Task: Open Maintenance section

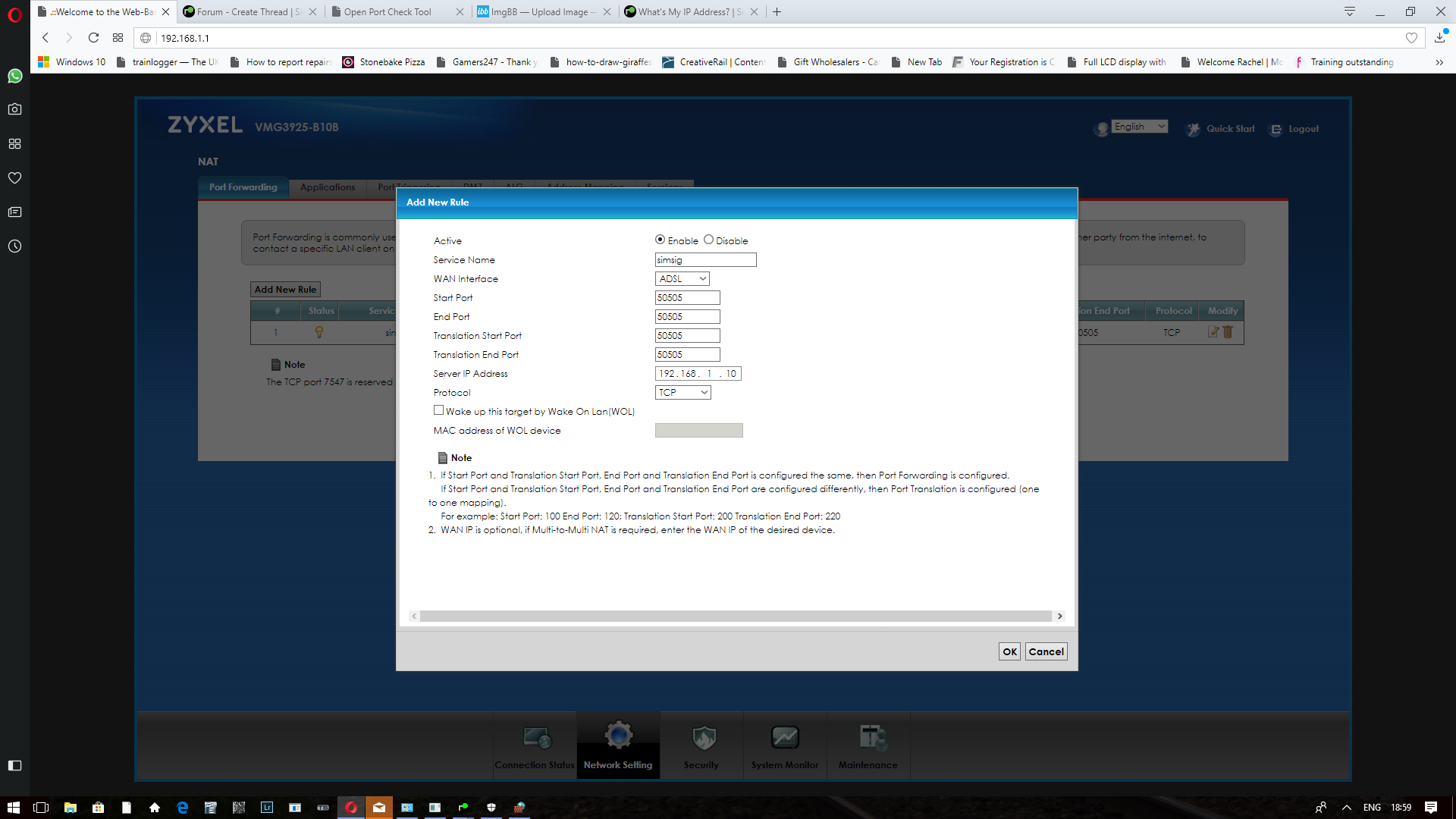Action: 868,747
